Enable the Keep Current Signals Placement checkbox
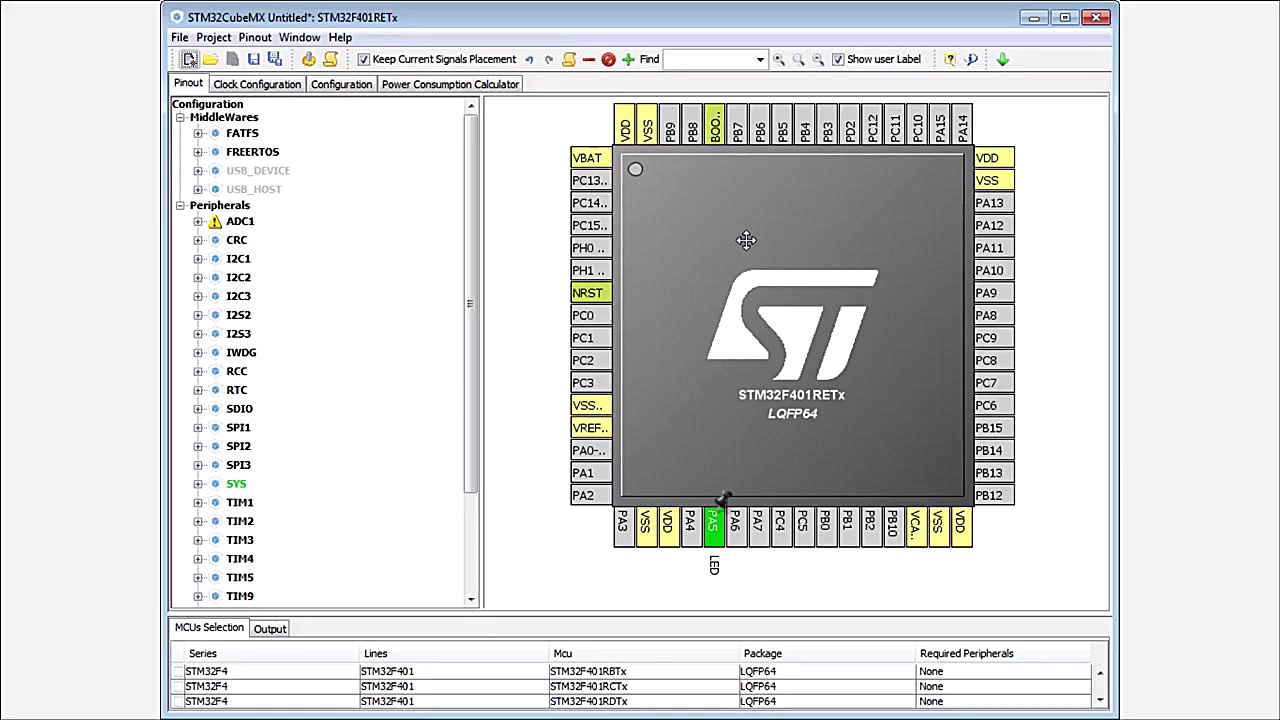This screenshot has width=1280, height=720. click(364, 59)
